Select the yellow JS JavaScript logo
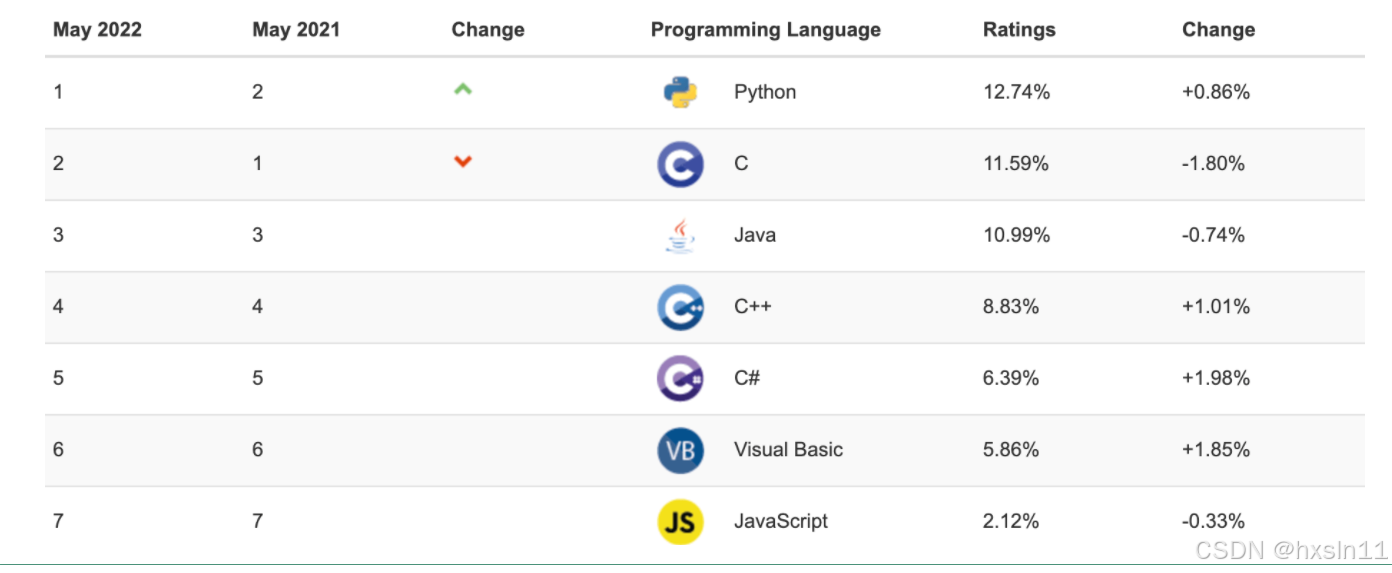The height and width of the screenshot is (573, 1392). tap(680, 521)
